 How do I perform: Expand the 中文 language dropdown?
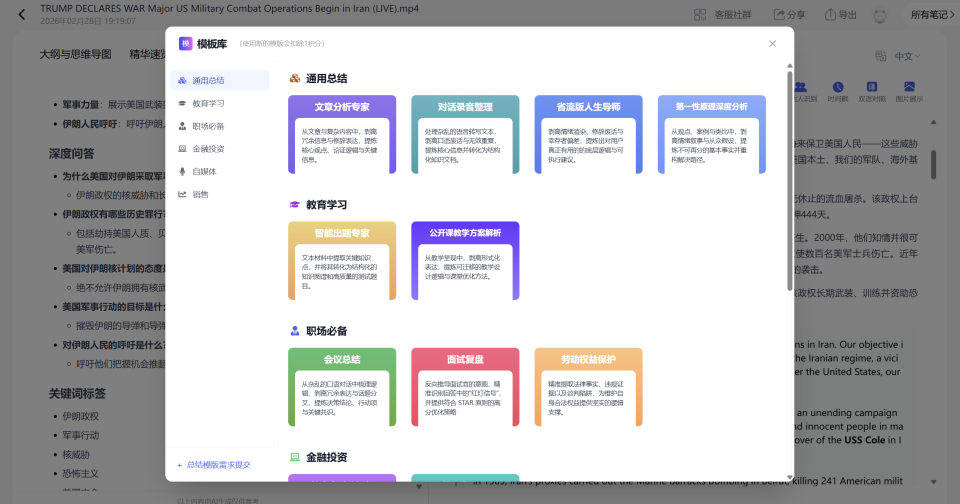[907, 56]
